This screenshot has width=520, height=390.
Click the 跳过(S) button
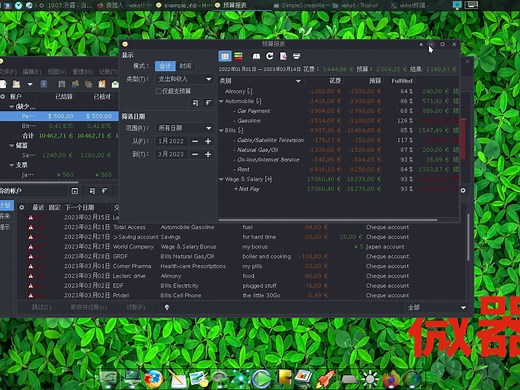41,307
